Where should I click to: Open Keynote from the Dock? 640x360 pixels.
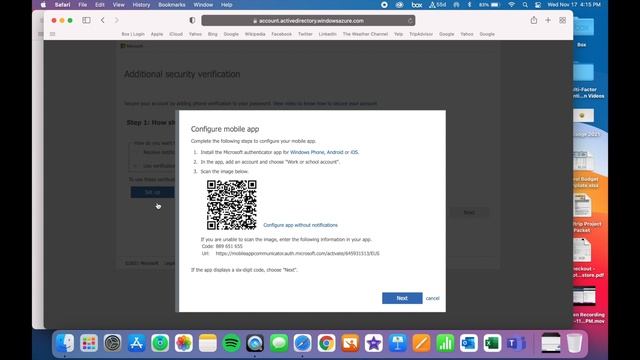398,343
